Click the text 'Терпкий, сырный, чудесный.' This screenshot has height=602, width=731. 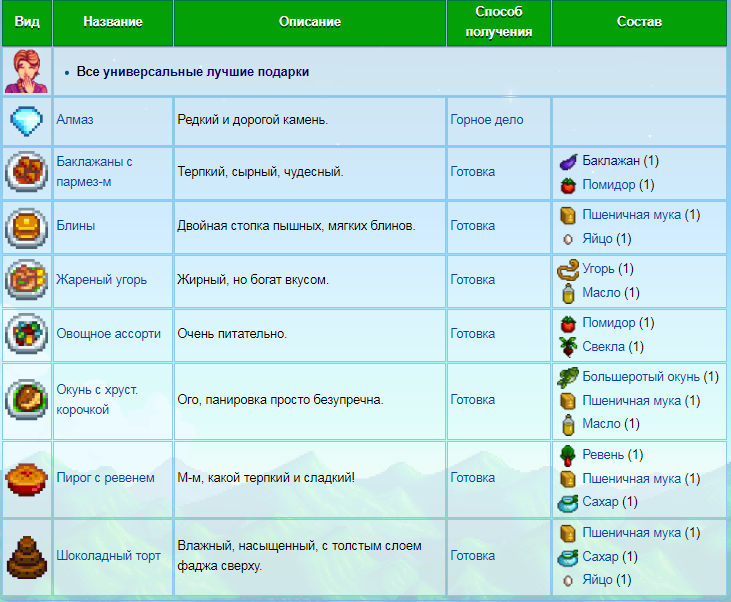click(x=260, y=172)
